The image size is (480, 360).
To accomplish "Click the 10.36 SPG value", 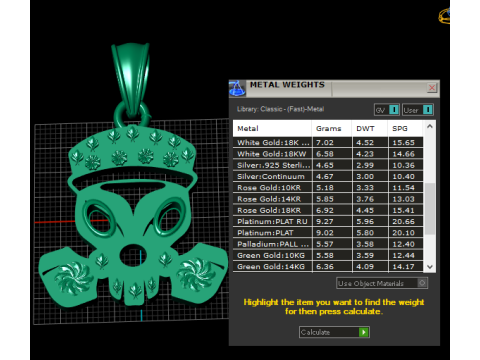I will click(403, 165).
